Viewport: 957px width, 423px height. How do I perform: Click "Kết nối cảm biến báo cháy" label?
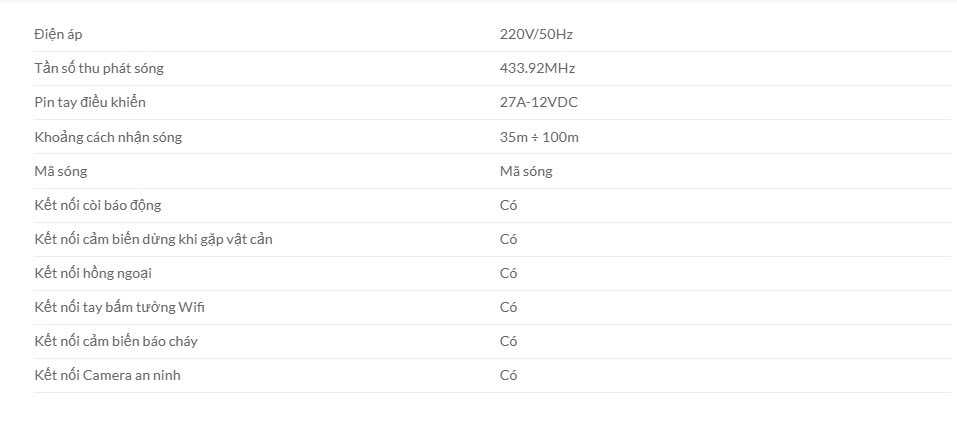coord(116,341)
